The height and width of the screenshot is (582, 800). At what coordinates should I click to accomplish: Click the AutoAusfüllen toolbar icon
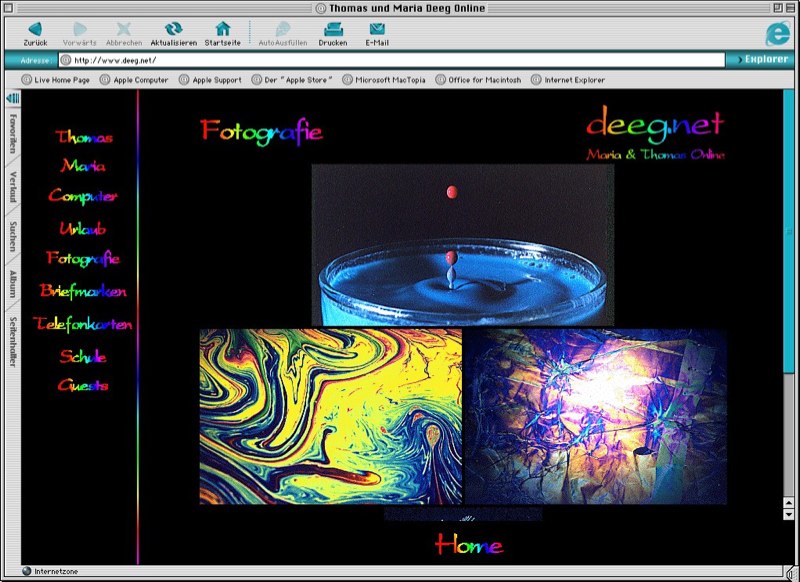click(x=283, y=29)
